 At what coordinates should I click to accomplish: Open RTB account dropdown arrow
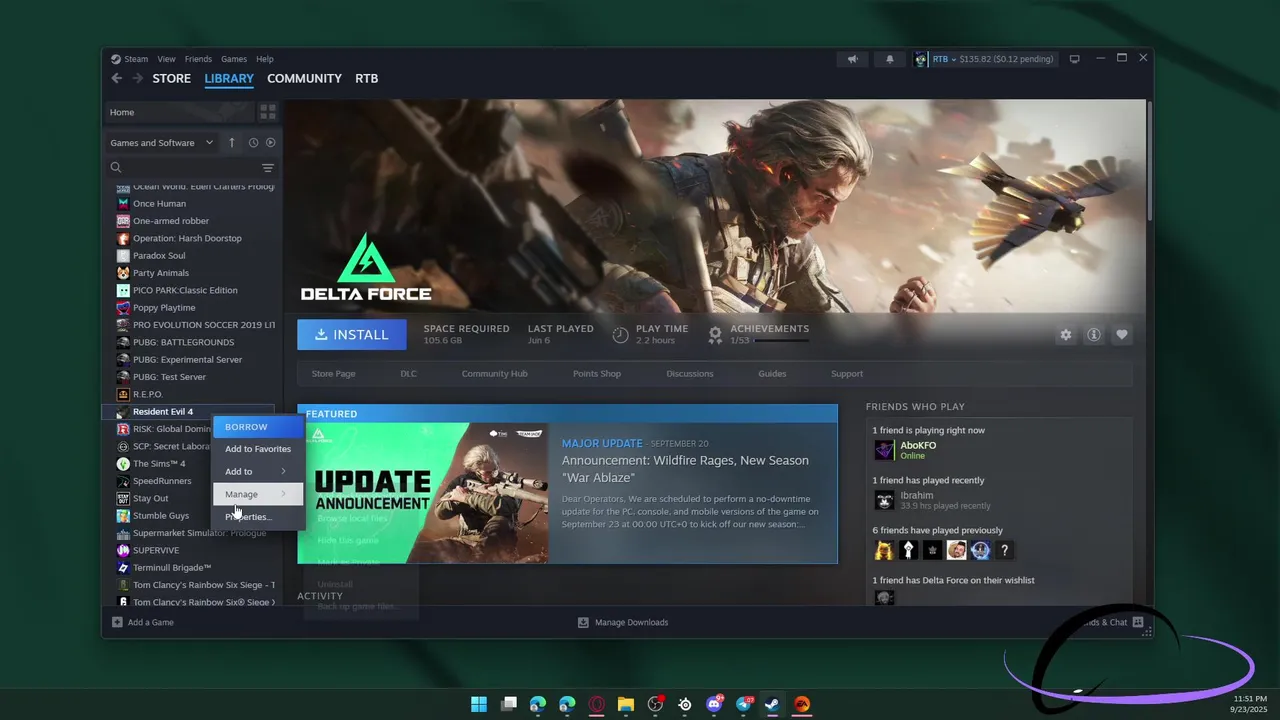(954, 59)
